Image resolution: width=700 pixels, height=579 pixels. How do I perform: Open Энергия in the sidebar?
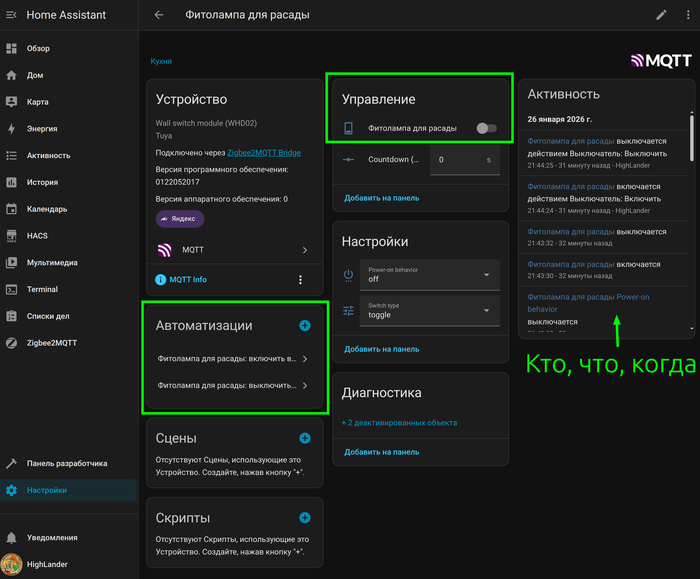tap(42, 129)
